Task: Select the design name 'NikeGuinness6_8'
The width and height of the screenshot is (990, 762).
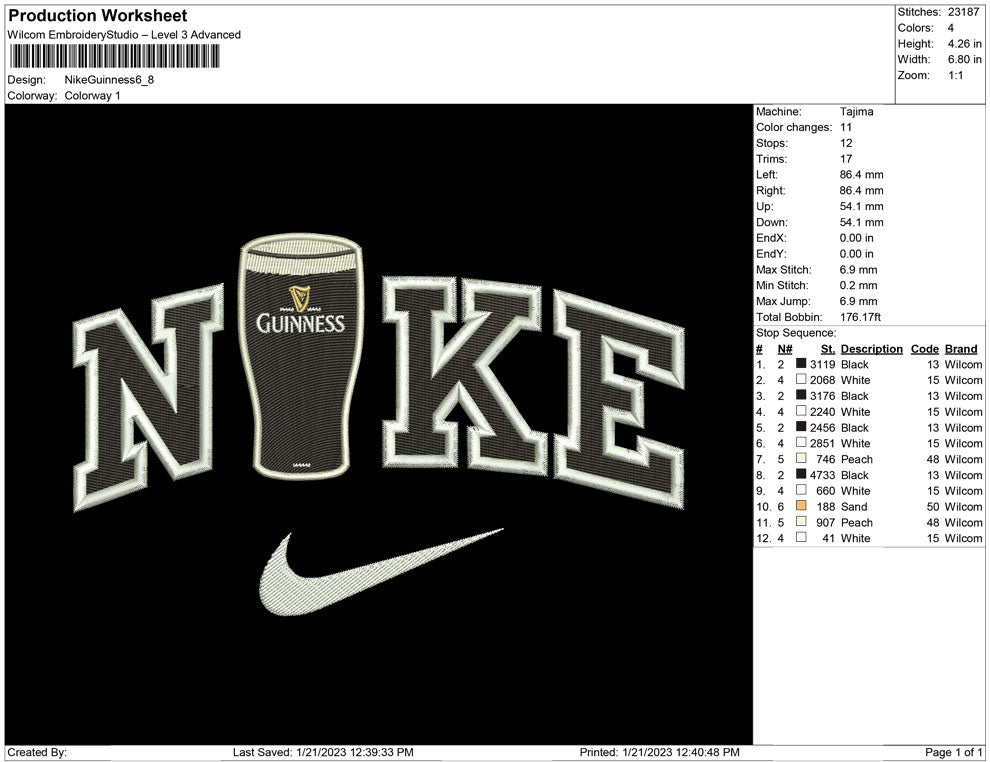Action: [x=109, y=80]
